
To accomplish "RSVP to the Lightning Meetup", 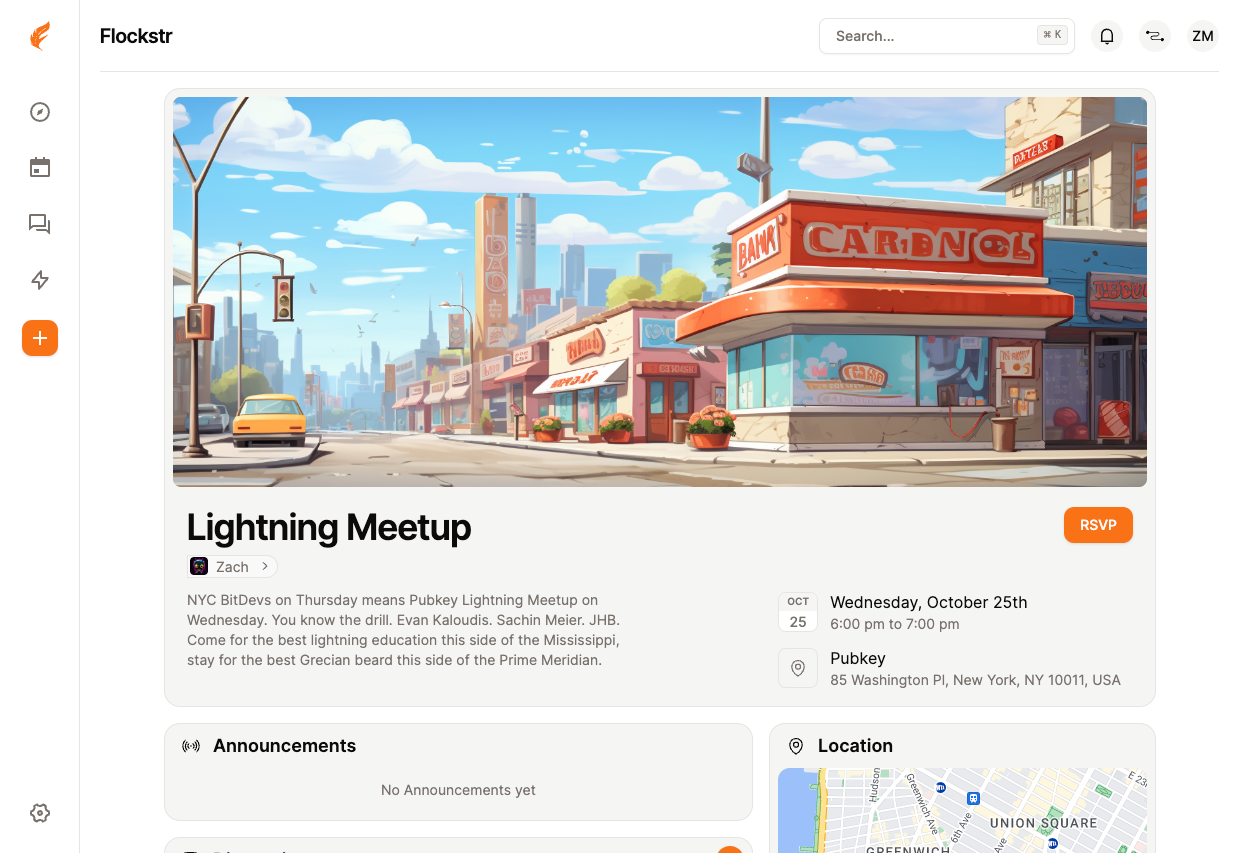I will pyautogui.click(x=1098, y=525).
